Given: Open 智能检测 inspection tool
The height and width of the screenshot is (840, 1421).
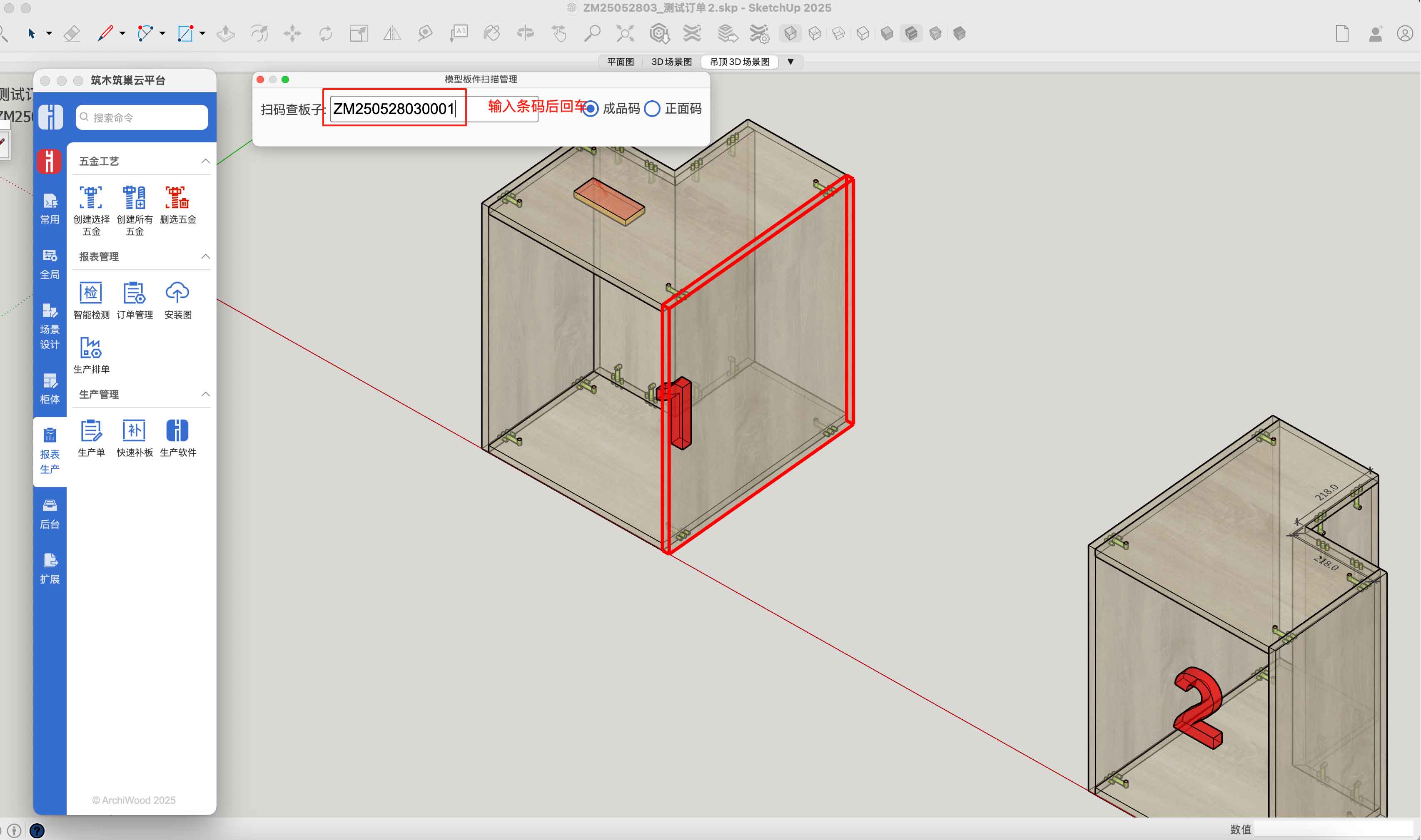Looking at the screenshot, I should pyautogui.click(x=91, y=293).
